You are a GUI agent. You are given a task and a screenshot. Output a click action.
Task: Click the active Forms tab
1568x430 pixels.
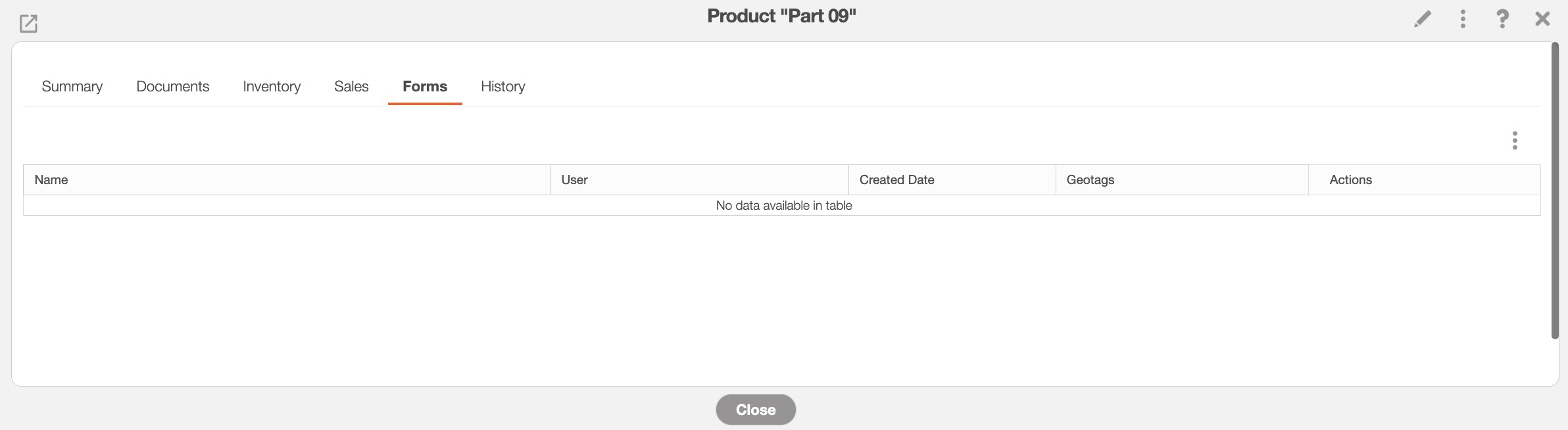coord(425,87)
